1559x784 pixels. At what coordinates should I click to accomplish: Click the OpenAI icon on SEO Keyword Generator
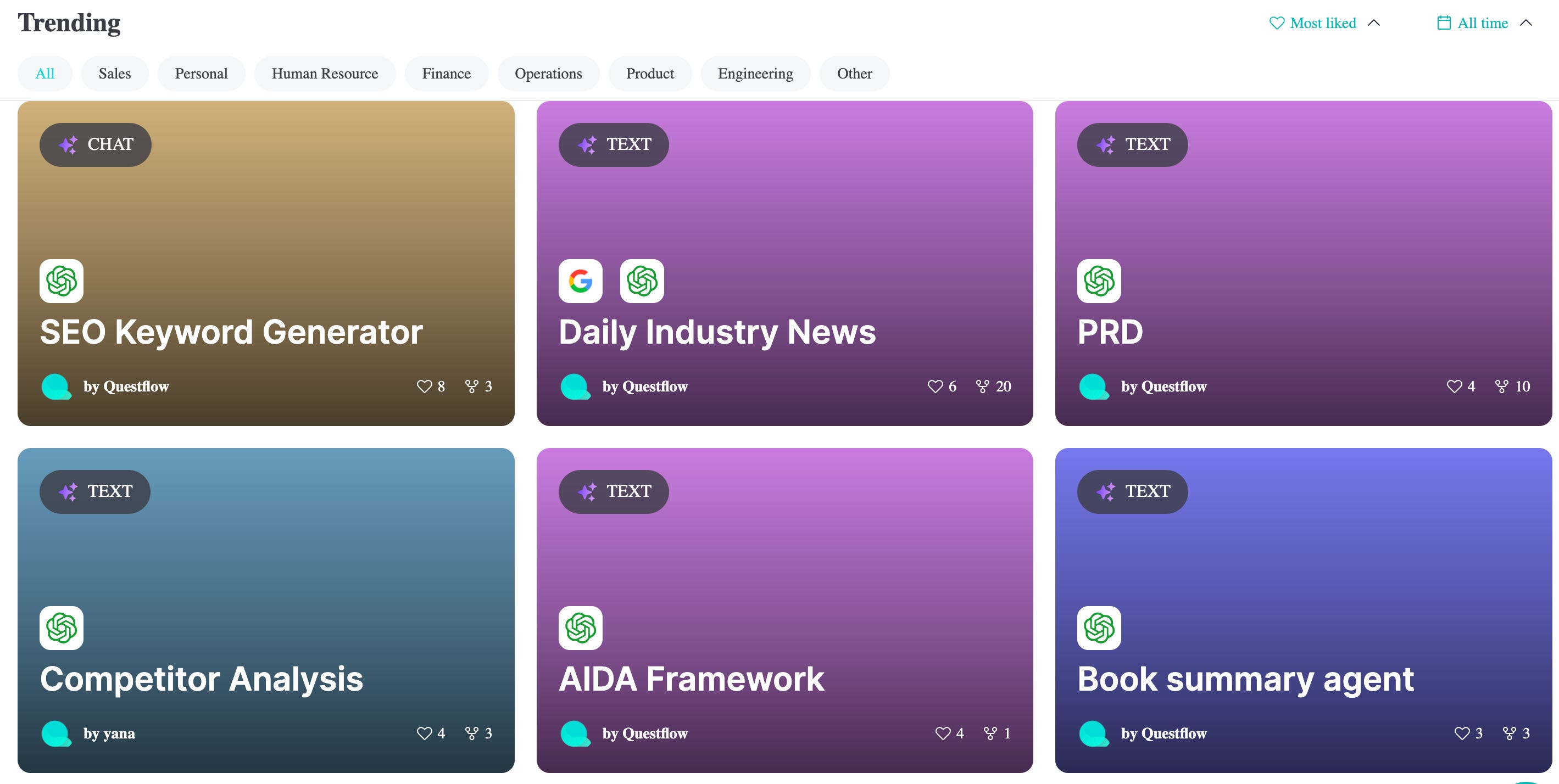(60, 280)
